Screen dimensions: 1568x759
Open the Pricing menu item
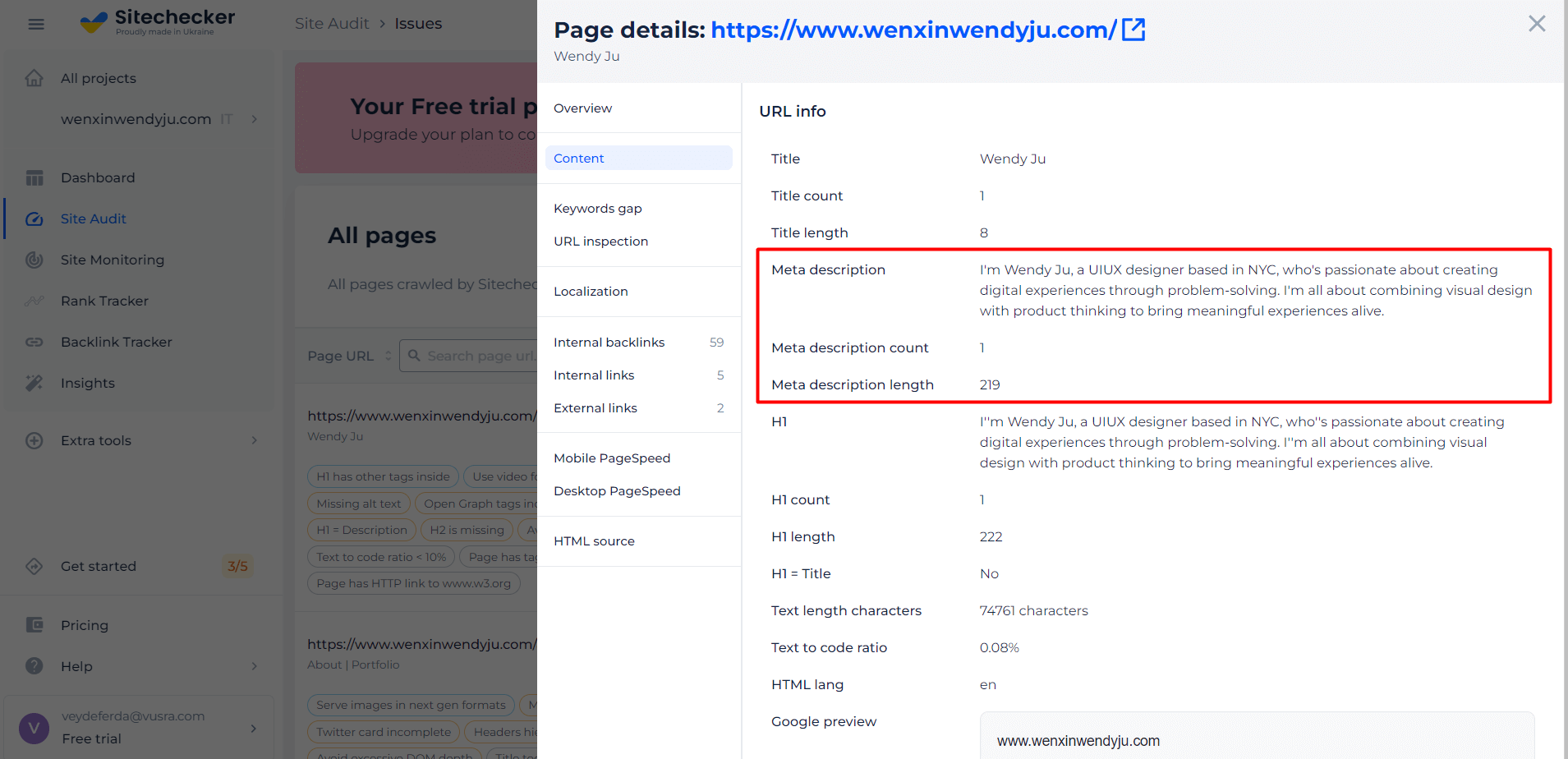[85, 625]
